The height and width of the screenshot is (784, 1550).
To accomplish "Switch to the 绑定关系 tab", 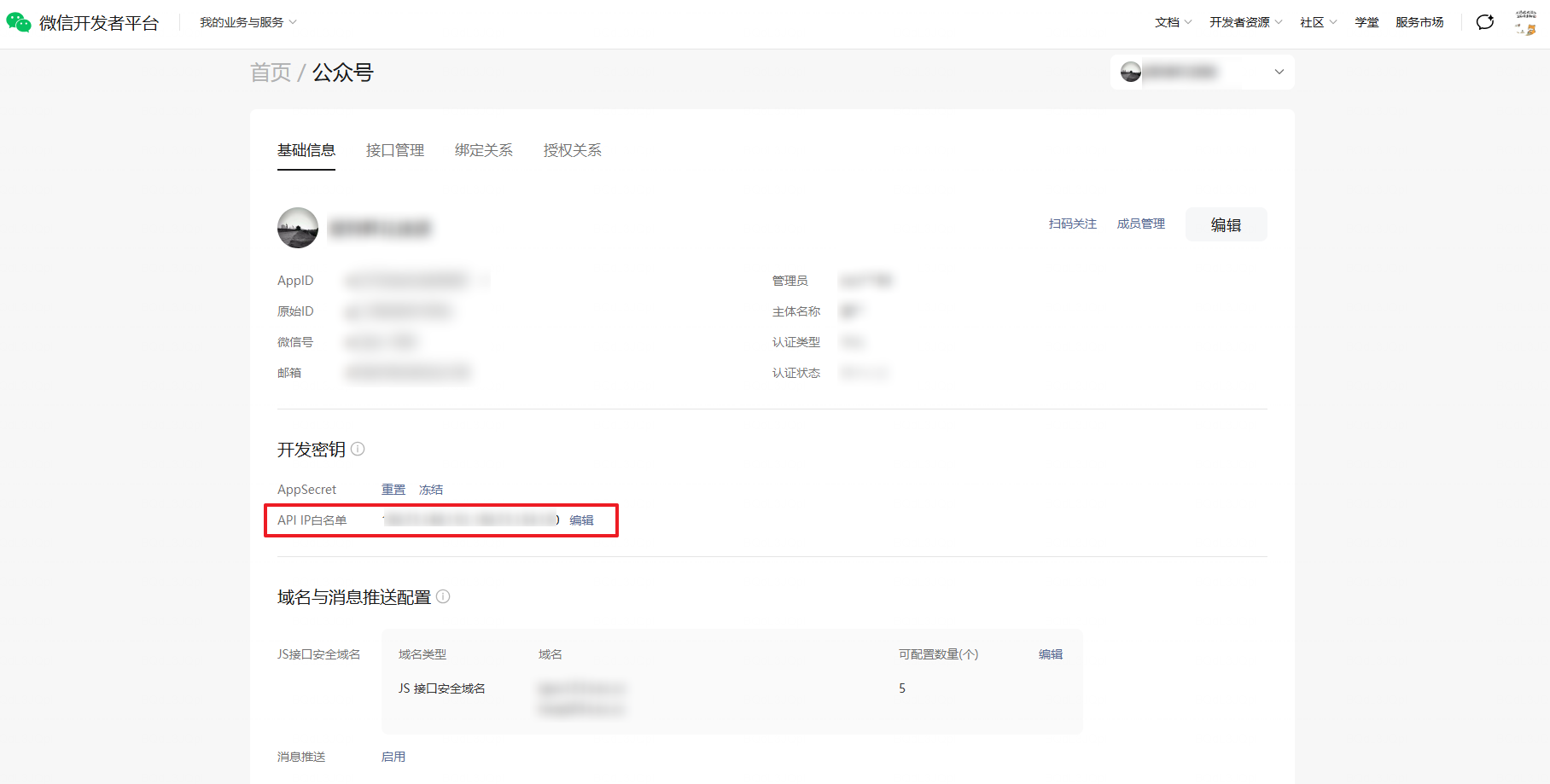I will [484, 150].
